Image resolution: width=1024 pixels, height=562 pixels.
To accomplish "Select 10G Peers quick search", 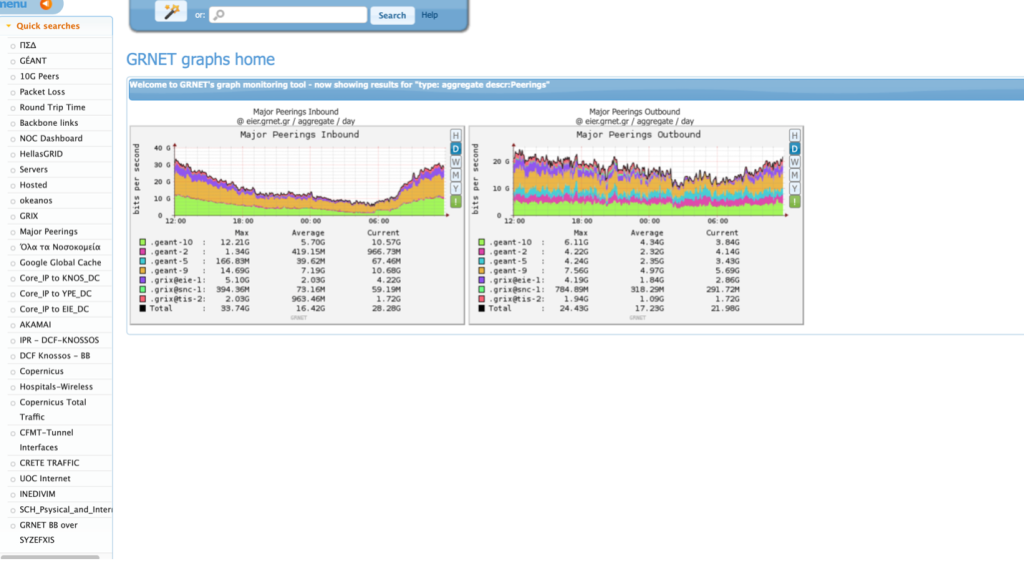I will 39,76.
